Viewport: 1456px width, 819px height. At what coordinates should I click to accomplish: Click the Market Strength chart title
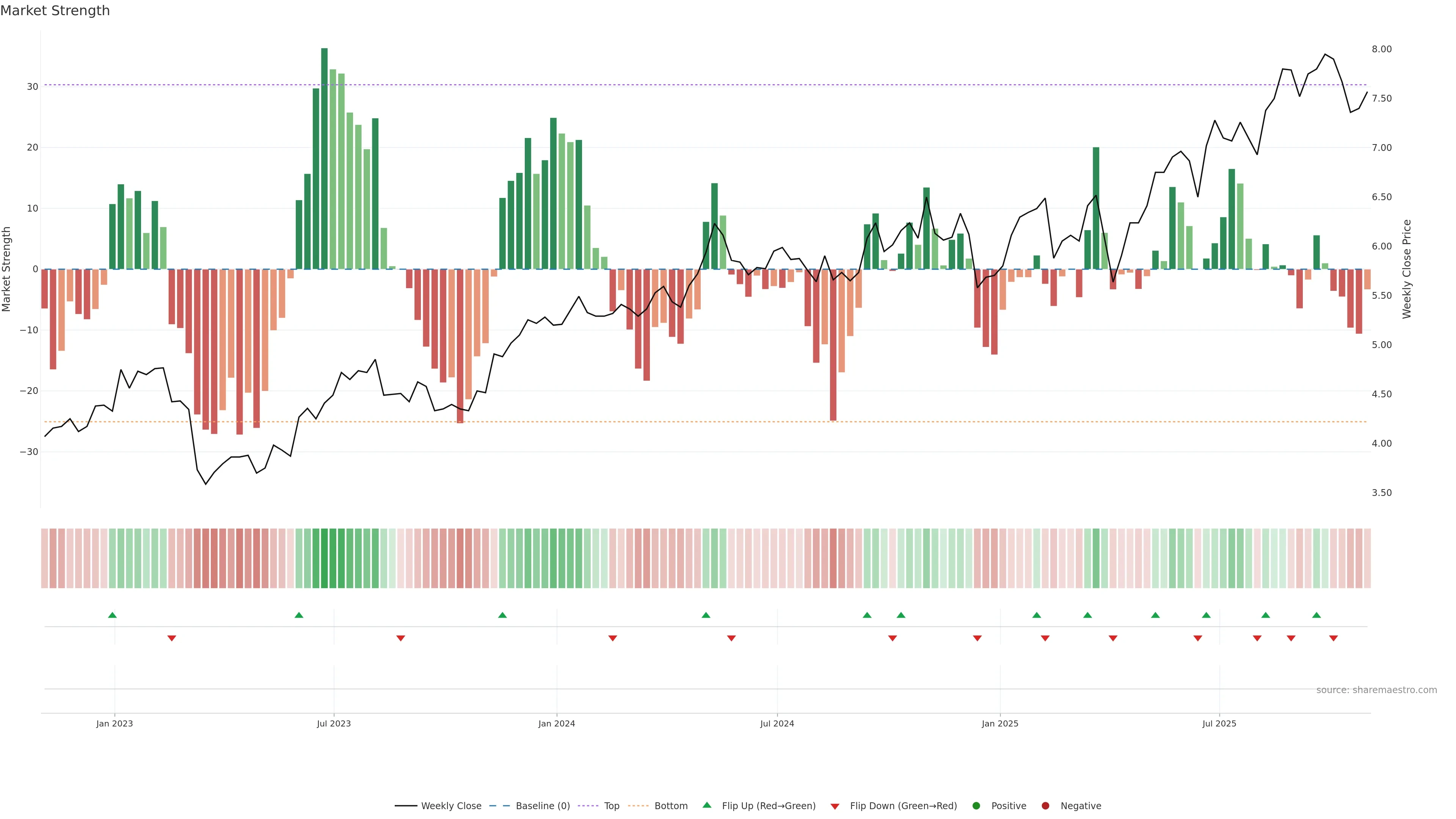click(55, 11)
